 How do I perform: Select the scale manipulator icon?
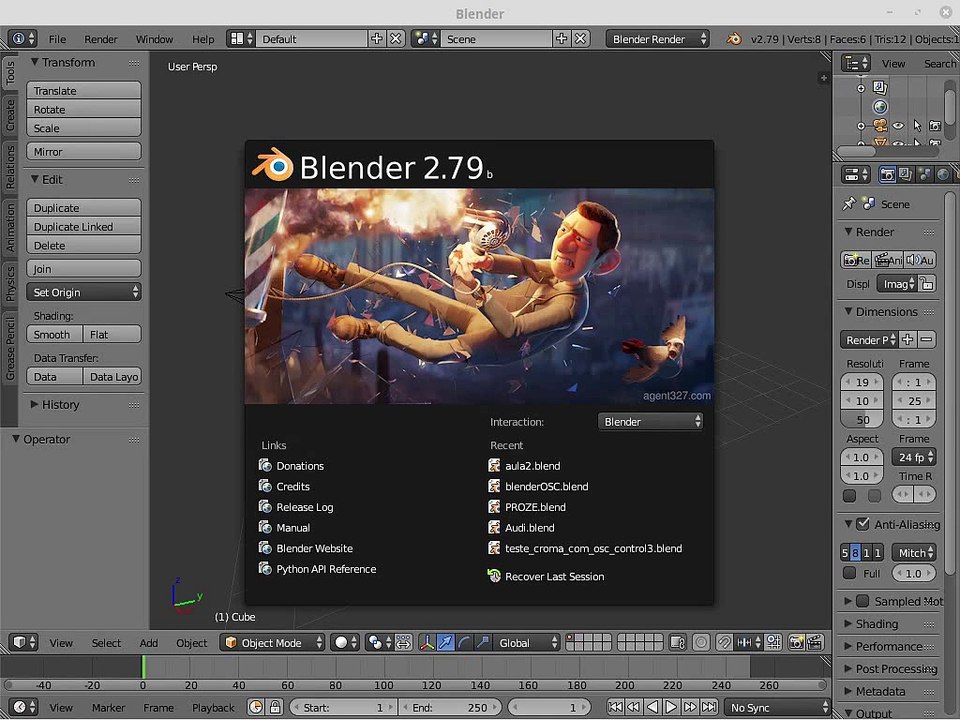tap(482, 642)
